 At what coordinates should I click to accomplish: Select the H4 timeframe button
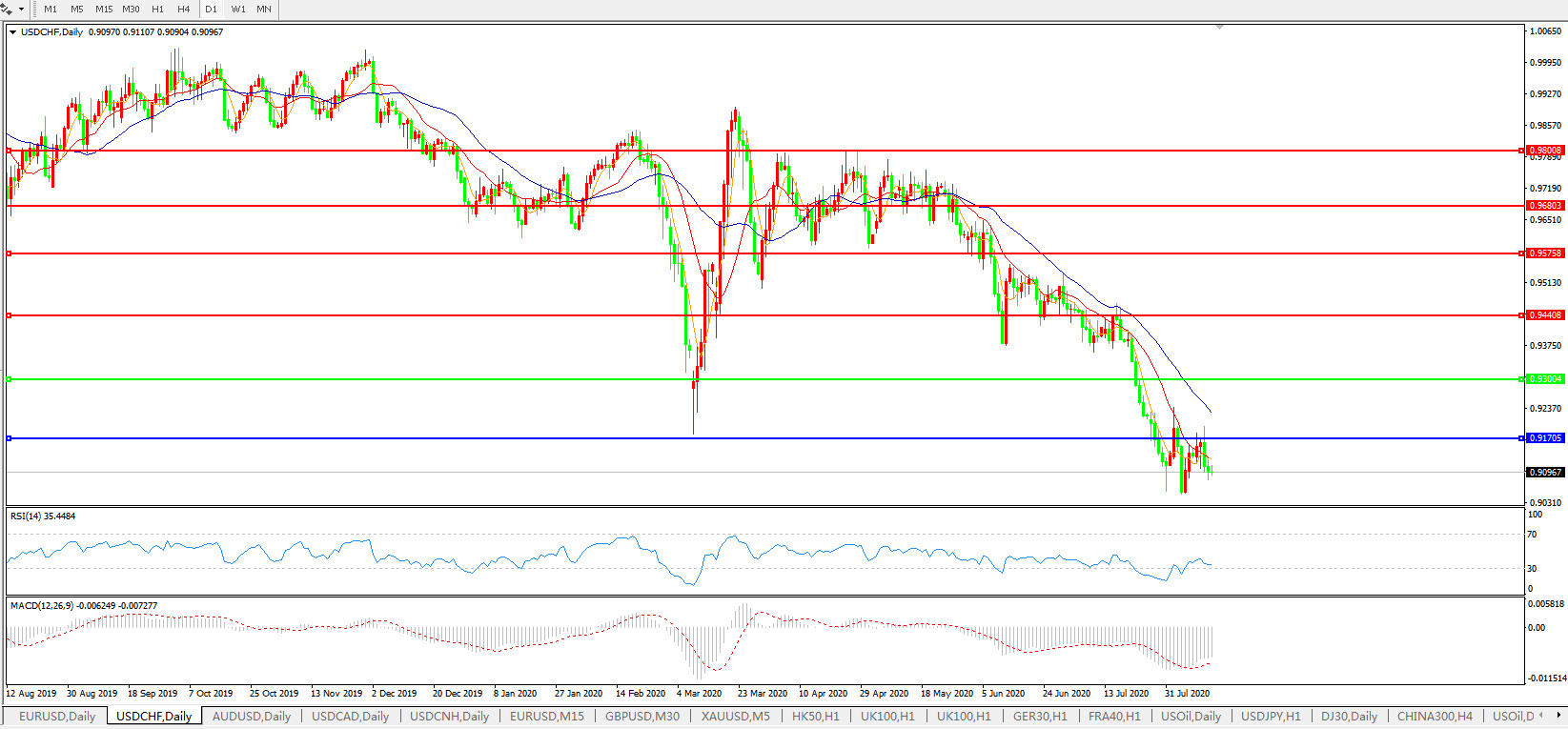184,10
